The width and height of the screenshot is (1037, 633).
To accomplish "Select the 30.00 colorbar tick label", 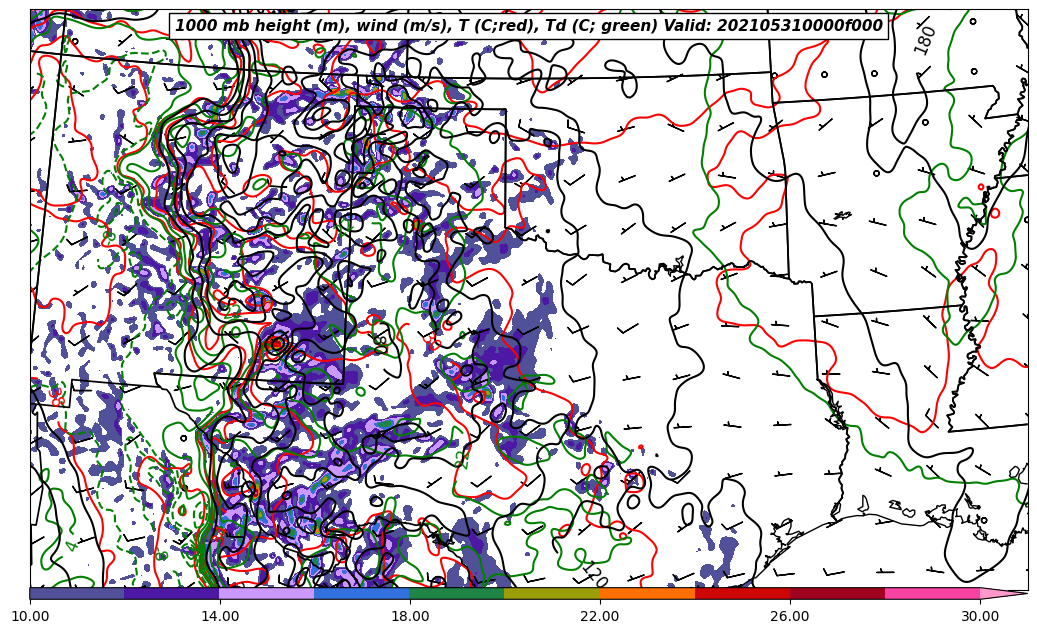I will click(980, 616).
